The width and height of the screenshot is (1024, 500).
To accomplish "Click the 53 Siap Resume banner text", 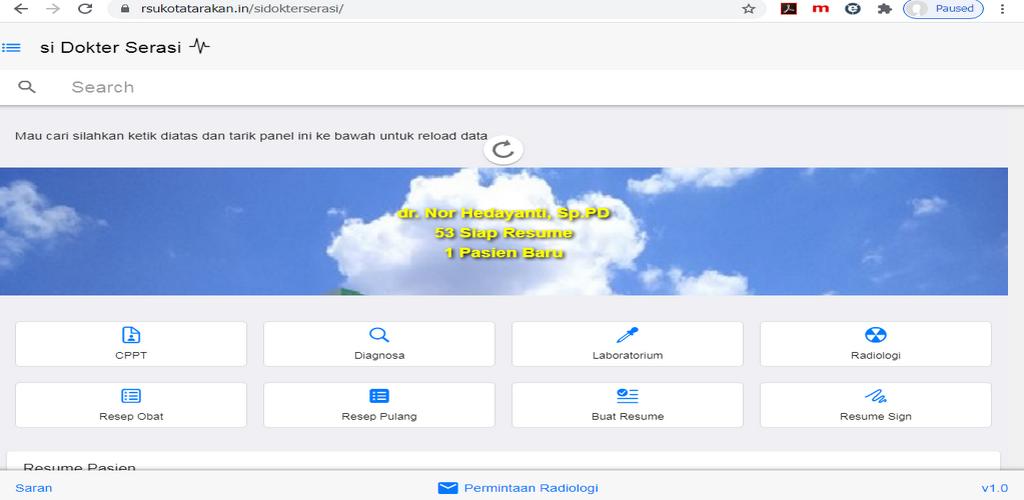I will (504, 233).
